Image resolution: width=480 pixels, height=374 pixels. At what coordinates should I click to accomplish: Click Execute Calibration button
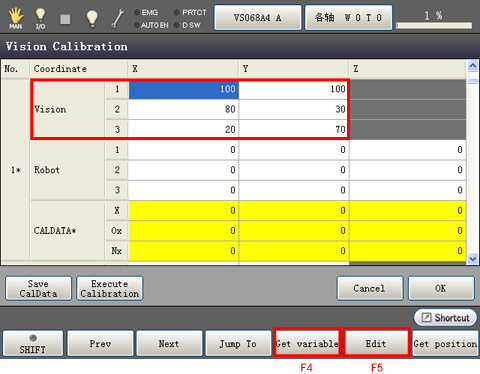point(110,288)
